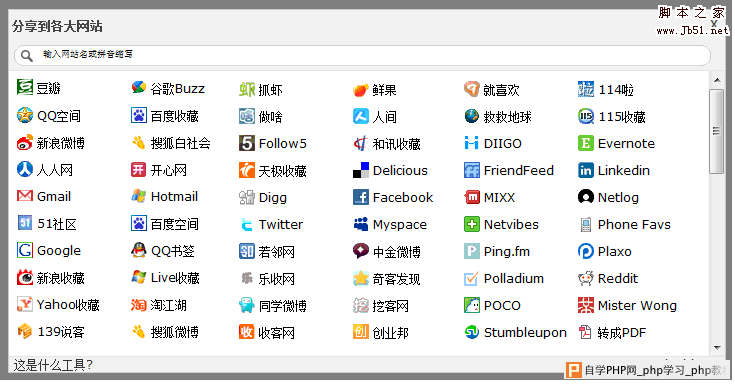The height and width of the screenshot is (384, 735).
Task: Click the scrollbar down arrow
Action: click(717, 347)
